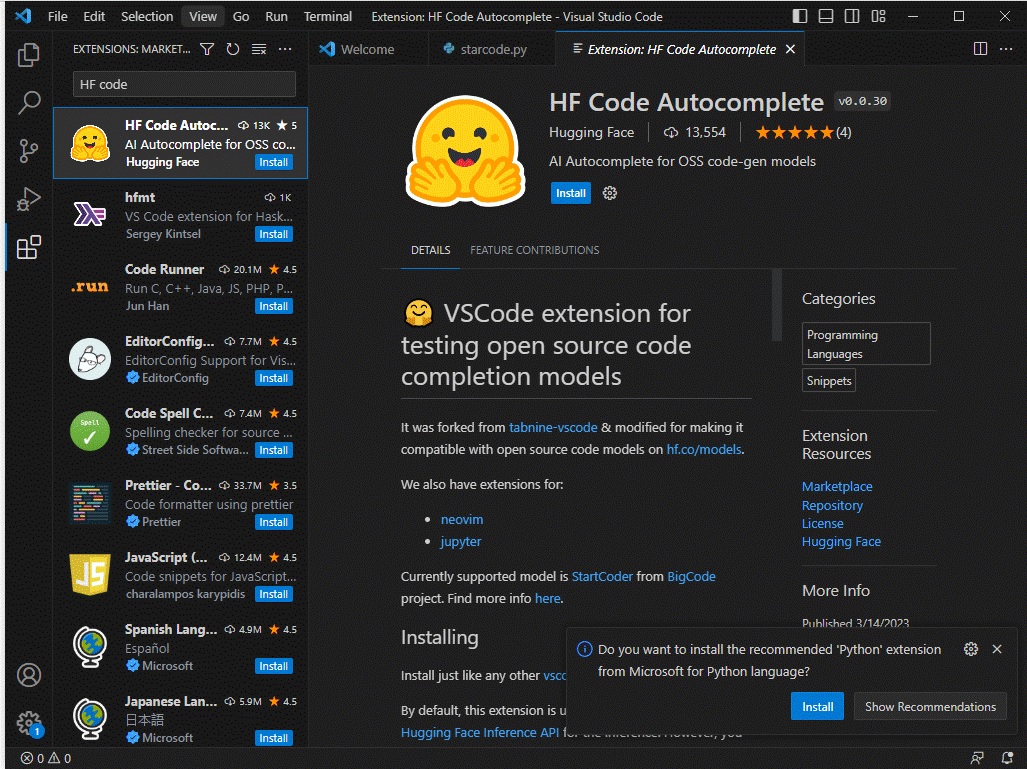The image size is (1027, 769).
Task: Open the Marketplace resource link
Action: tap(837, 487)
